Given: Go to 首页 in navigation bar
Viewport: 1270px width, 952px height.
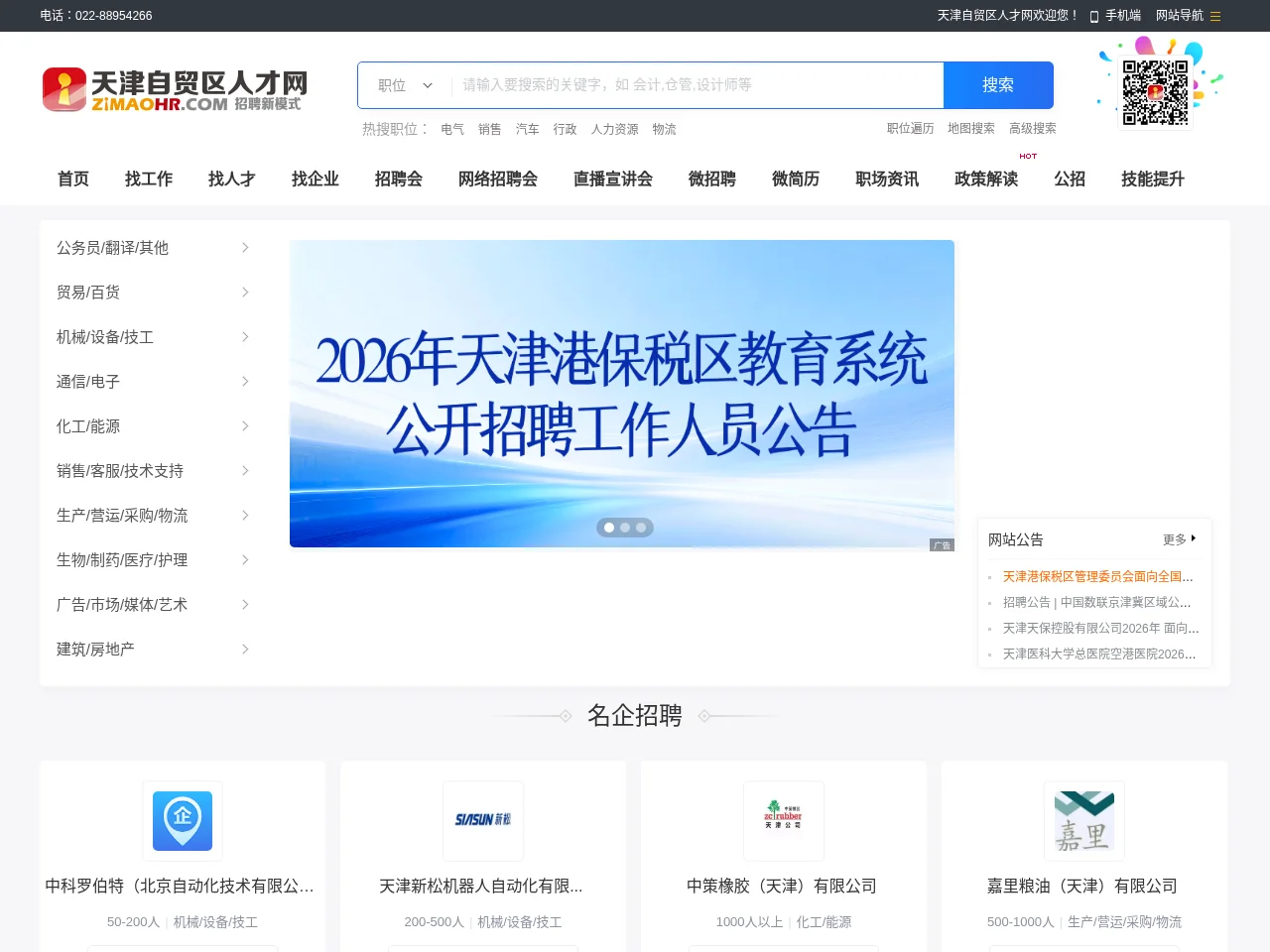Looking at the screenshot, I should coord(73,179).
